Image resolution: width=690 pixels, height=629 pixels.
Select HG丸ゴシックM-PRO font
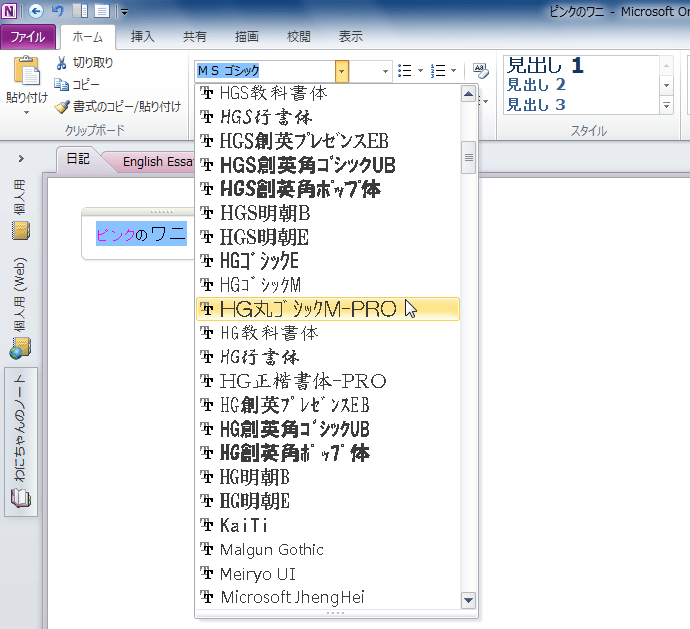(x=328, y=309)
